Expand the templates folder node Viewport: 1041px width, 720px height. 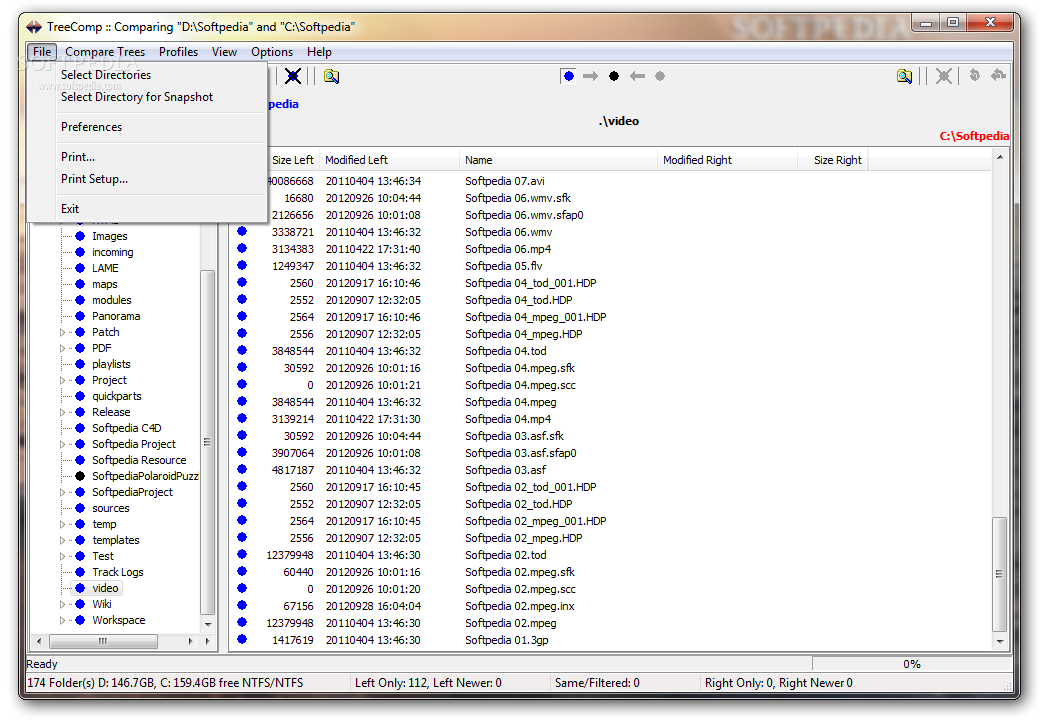click(63, 540)
